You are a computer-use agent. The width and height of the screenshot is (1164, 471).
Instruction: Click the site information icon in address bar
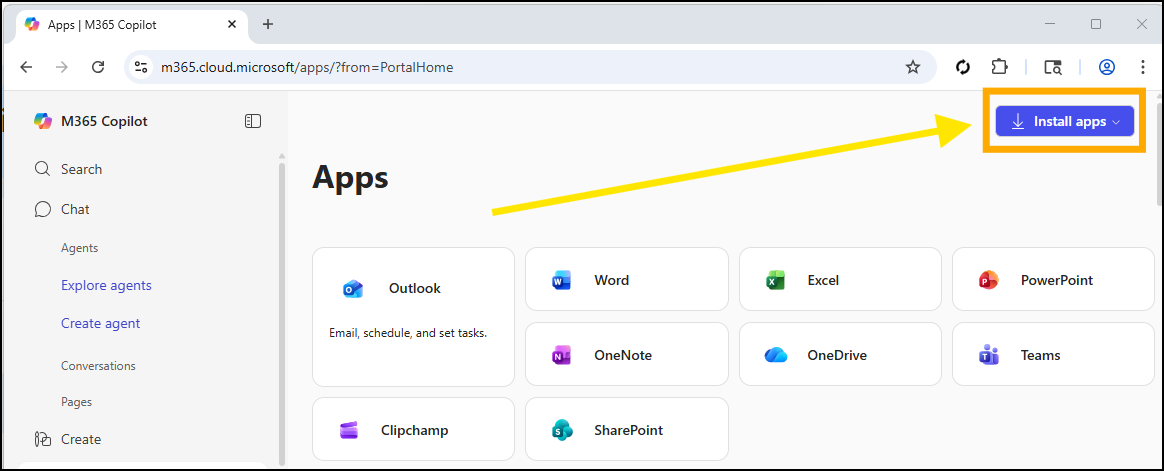141,68
